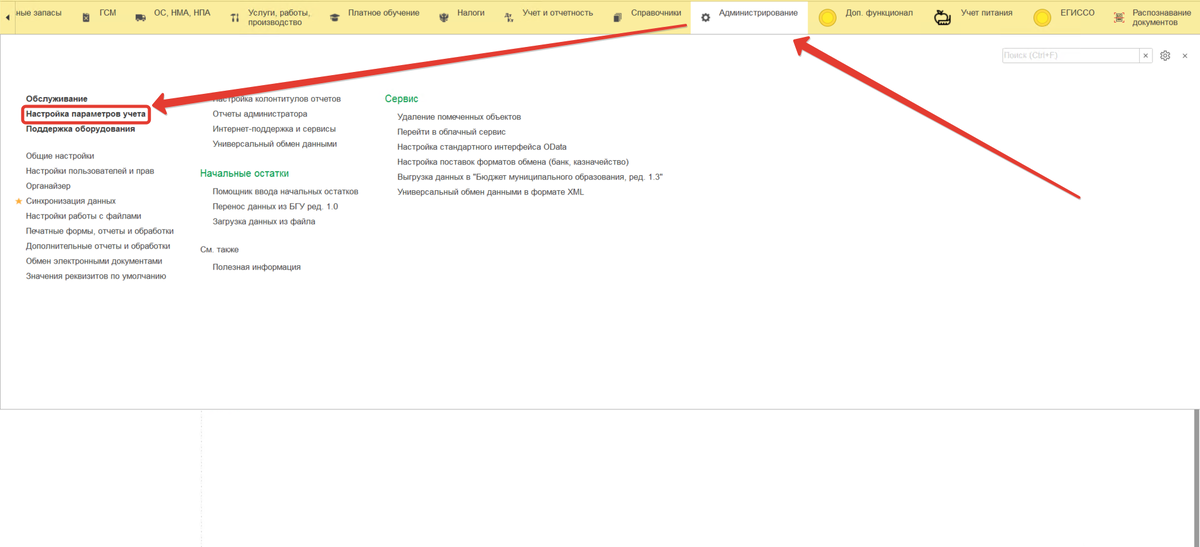Open Полезная информация

(256, 267)
